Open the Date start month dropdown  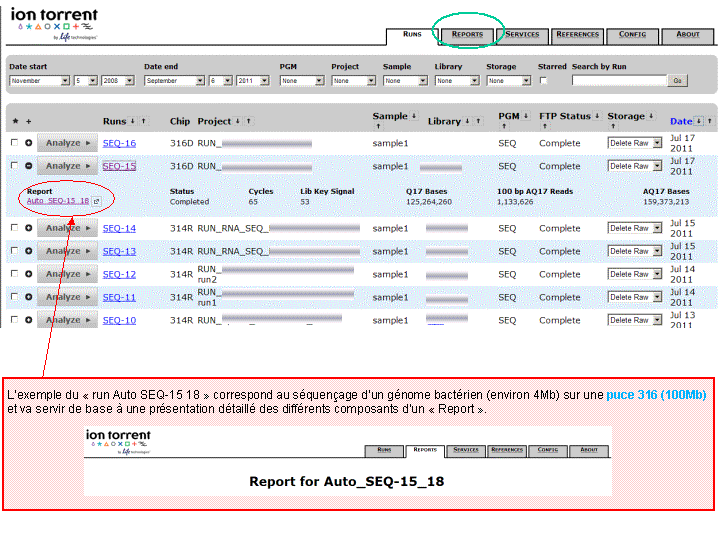tap(39, 80)
